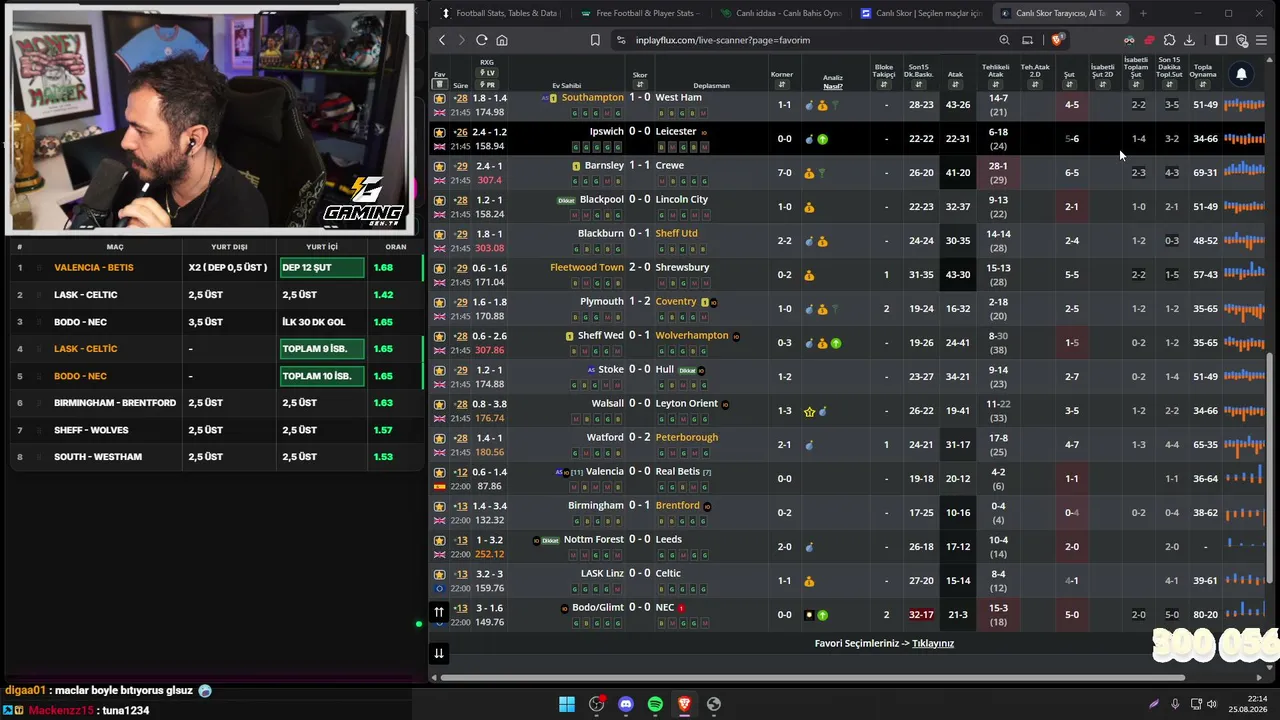Open the notification bell on the scanner
This screenshot has height=720, width=1280.
pos(1241,74)
